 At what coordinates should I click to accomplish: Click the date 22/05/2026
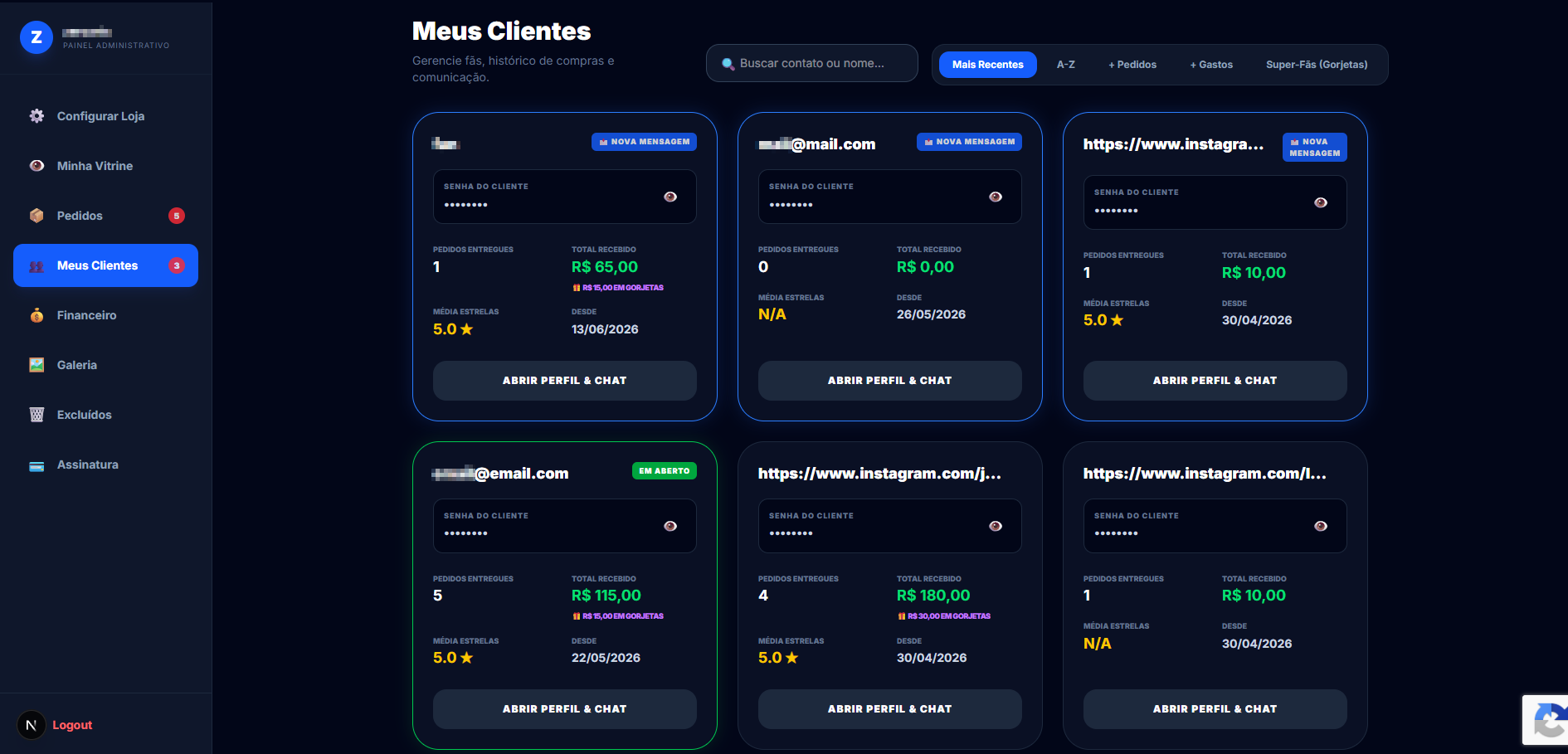[606, 658]
